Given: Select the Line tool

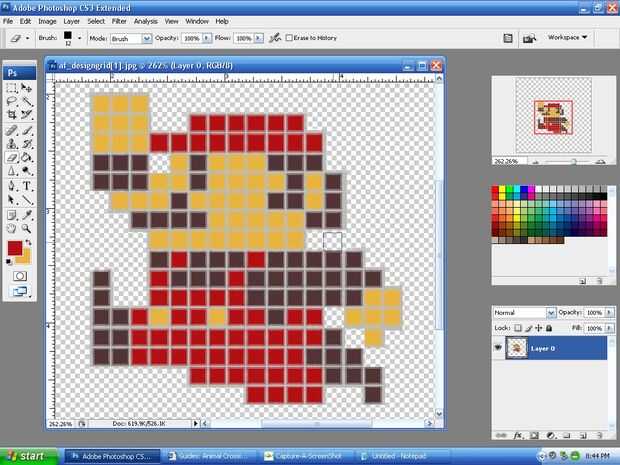Looking at the screenshot, I should coord(26,200).
